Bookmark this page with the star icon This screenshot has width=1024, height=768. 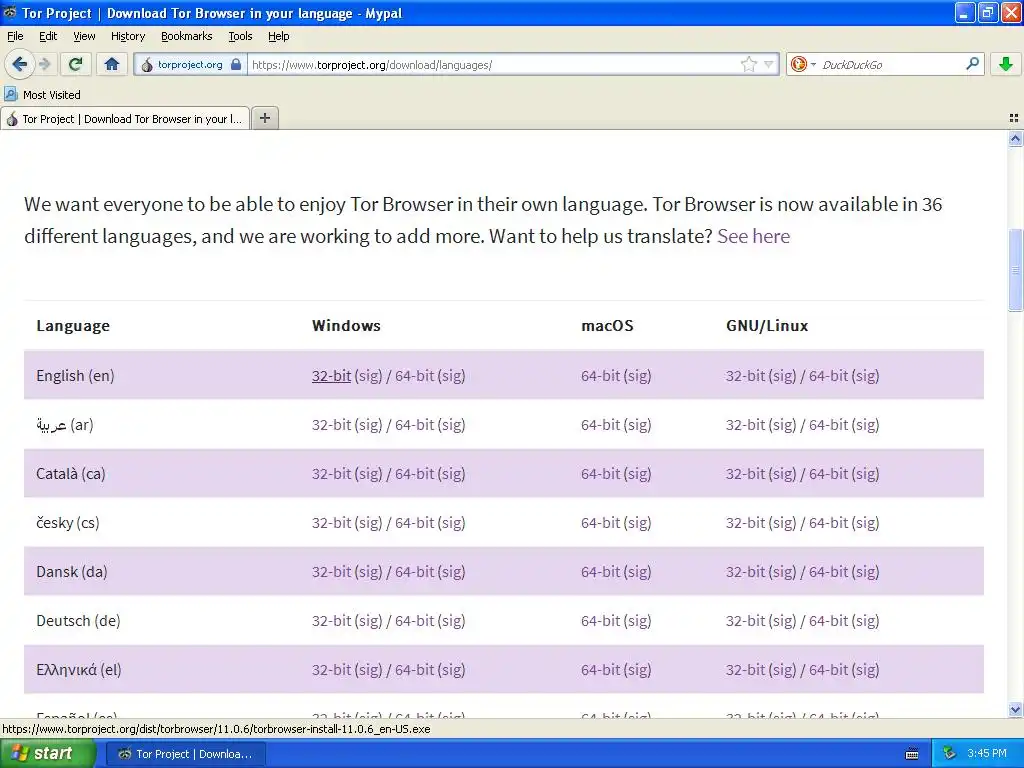click(748, 64)
